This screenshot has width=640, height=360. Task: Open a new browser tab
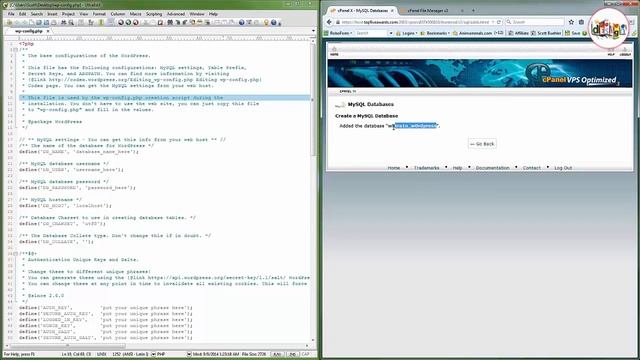pyautogui.click(x=473, y=10)
